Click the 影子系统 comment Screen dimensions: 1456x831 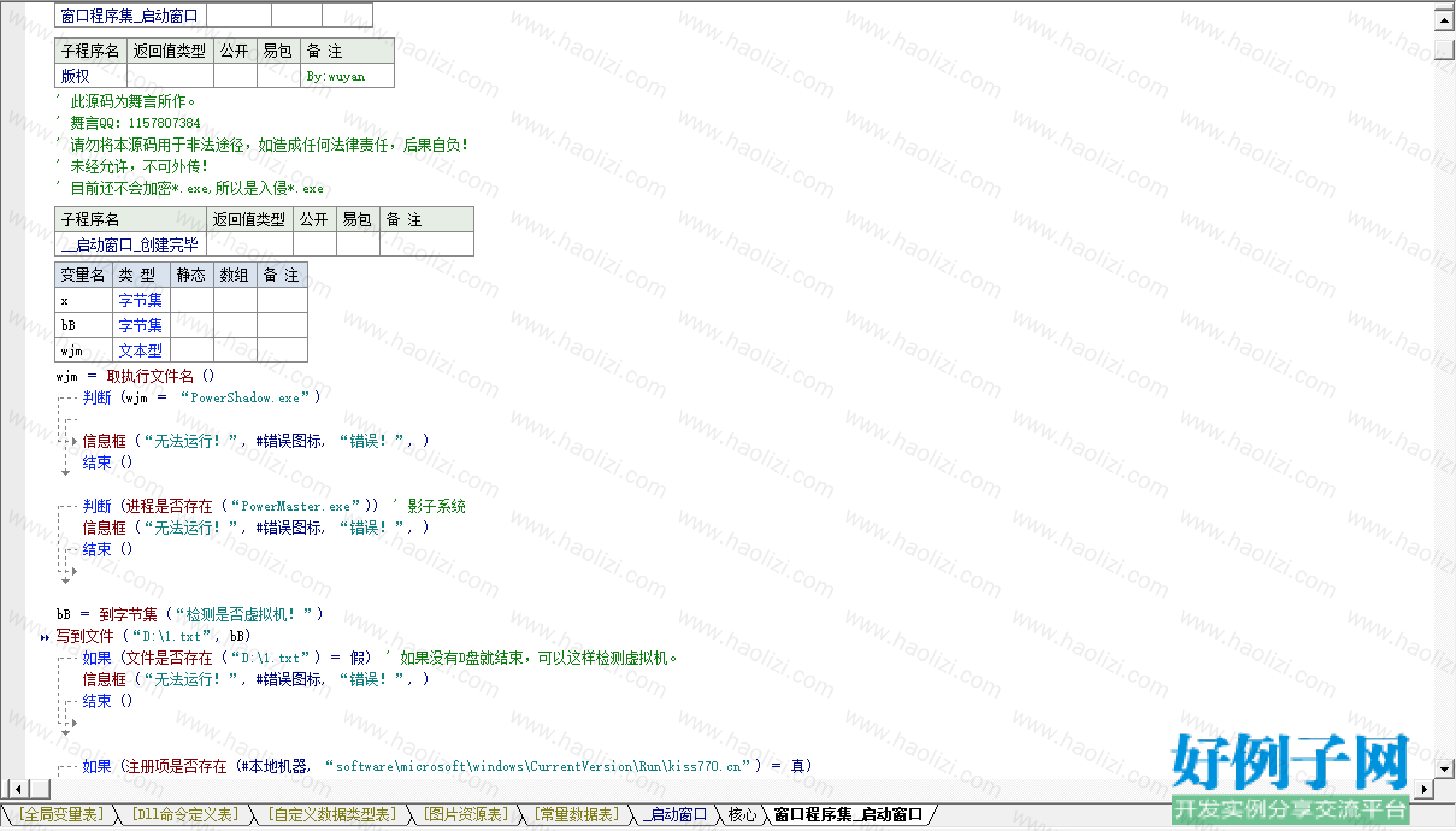point(436,506)
